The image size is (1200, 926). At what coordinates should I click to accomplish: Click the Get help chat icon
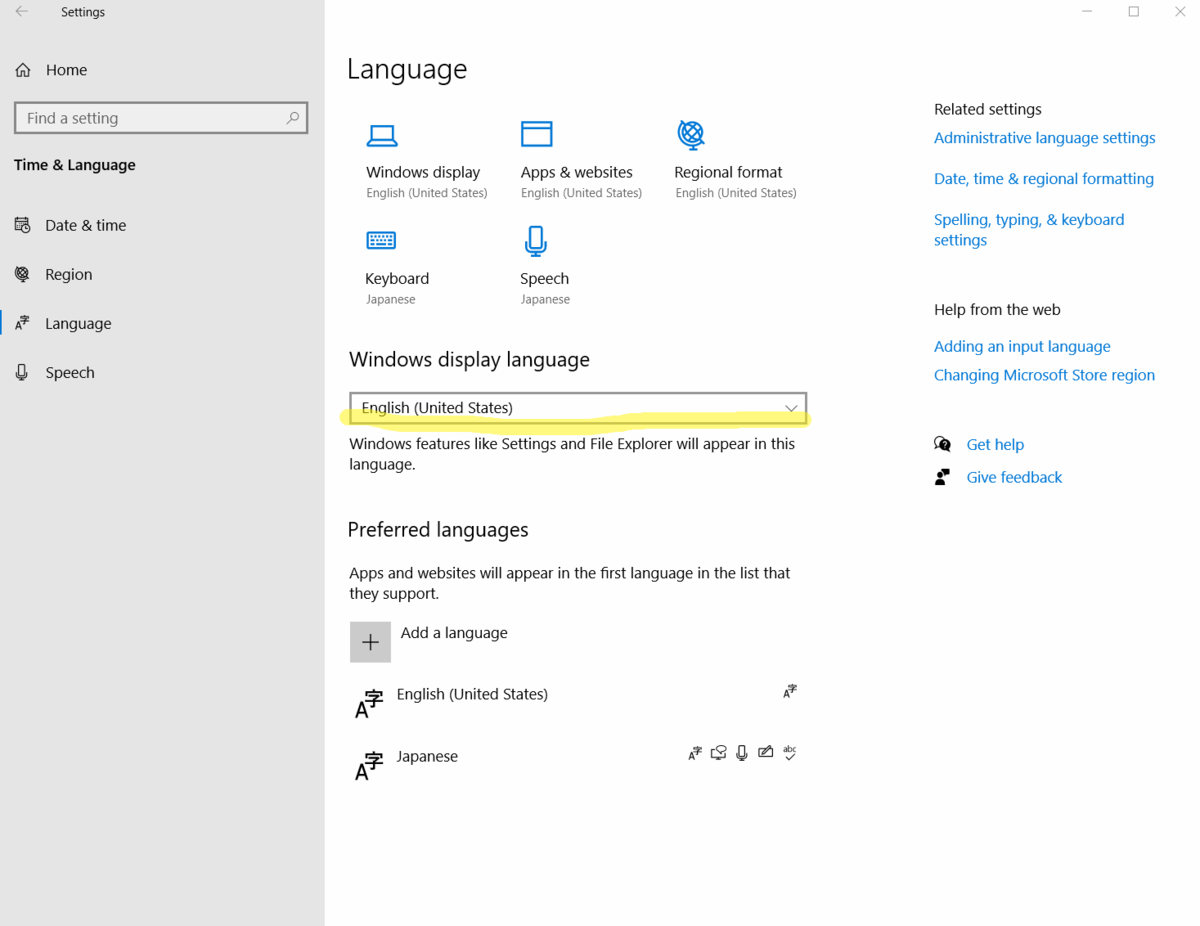coord(942,444)
